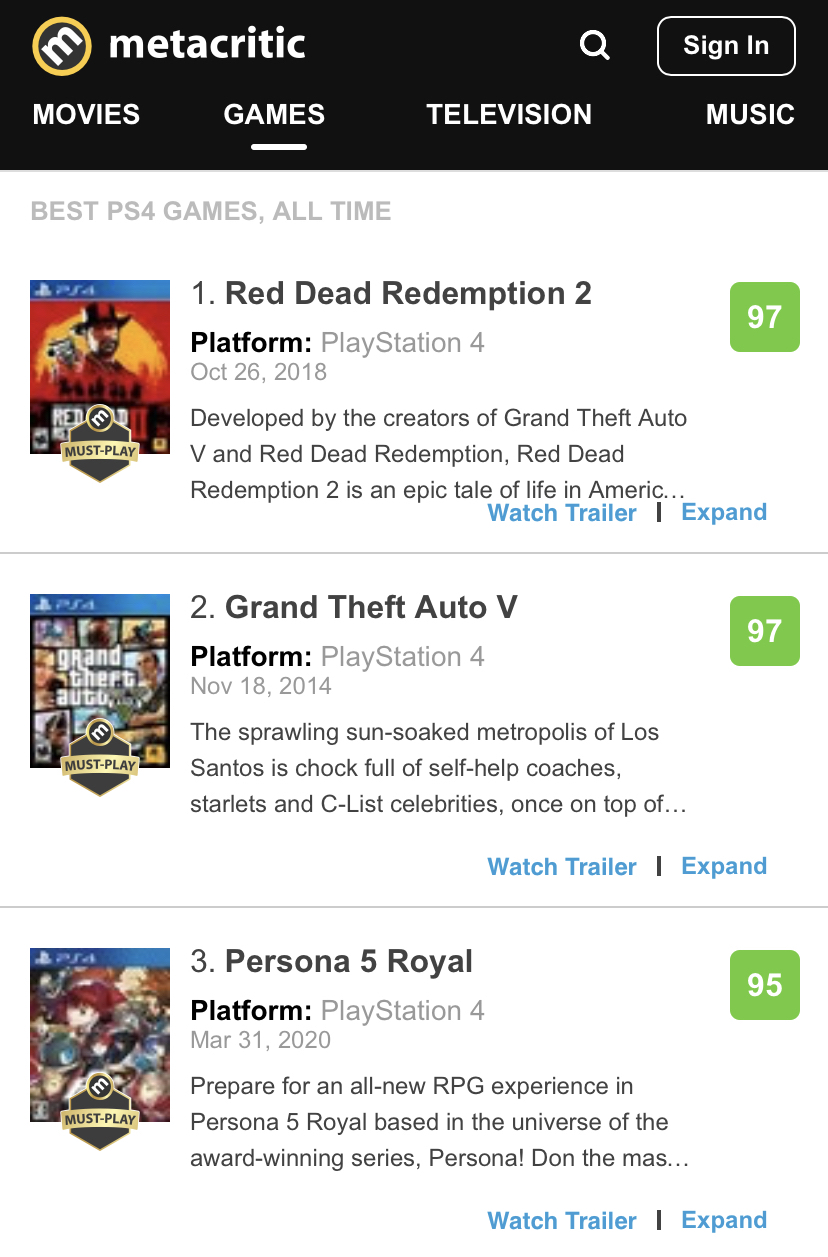Click the 97 metascore for Red Dead Redemption 2
828x1257 pixels.
click(765, 317)
